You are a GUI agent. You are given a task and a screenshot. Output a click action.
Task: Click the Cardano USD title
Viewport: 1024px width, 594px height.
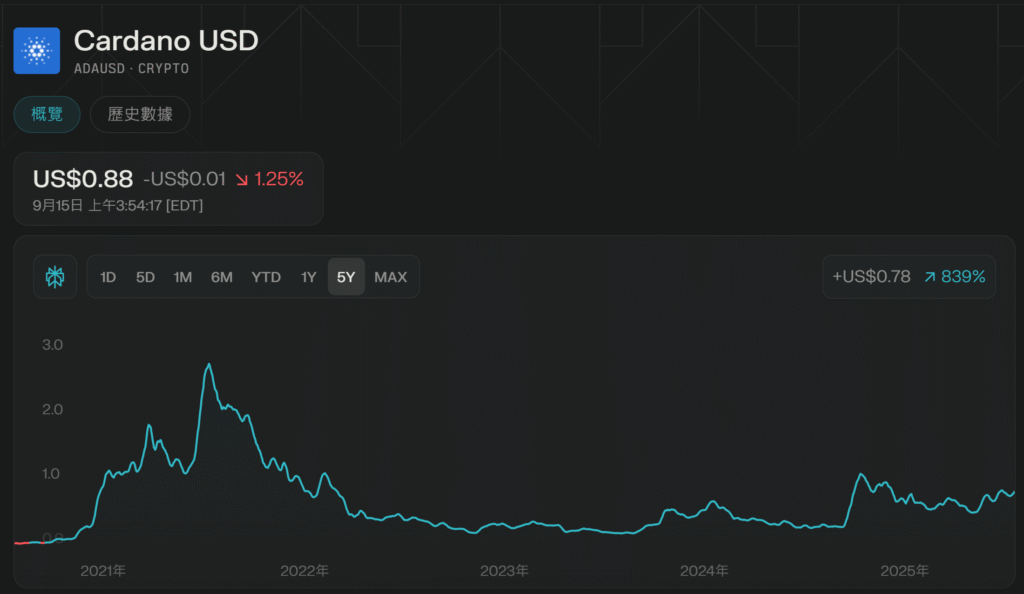click(166, 41)
